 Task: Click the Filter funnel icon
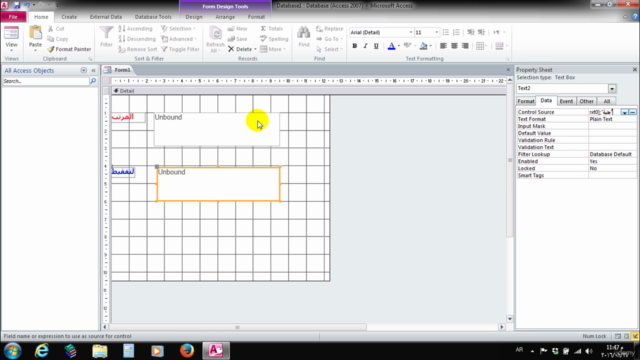107,33
